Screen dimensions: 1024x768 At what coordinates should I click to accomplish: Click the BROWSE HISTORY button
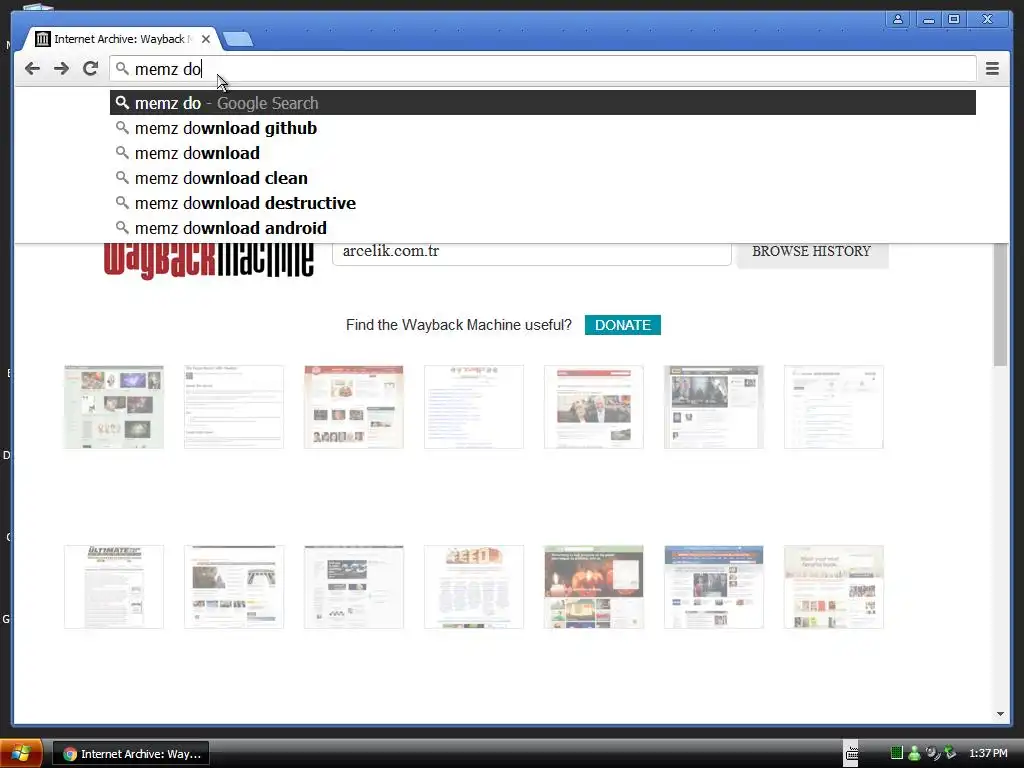812,253
